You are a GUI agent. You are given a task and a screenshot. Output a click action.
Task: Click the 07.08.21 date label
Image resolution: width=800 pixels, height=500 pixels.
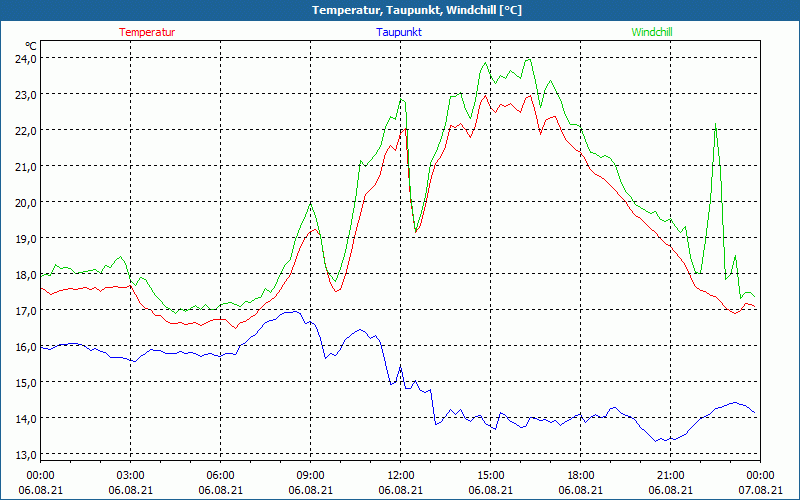tap(760, 490)
